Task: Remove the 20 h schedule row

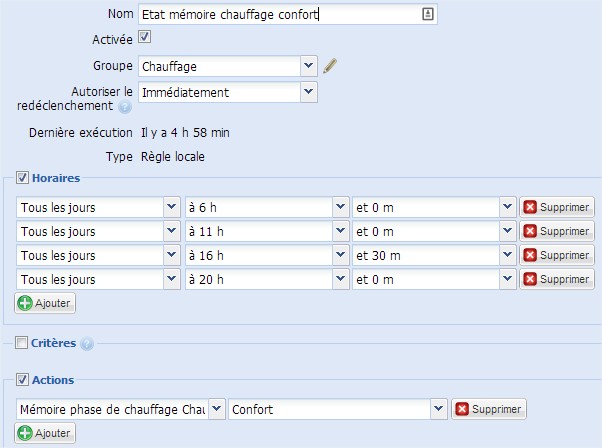Action: 557,279
